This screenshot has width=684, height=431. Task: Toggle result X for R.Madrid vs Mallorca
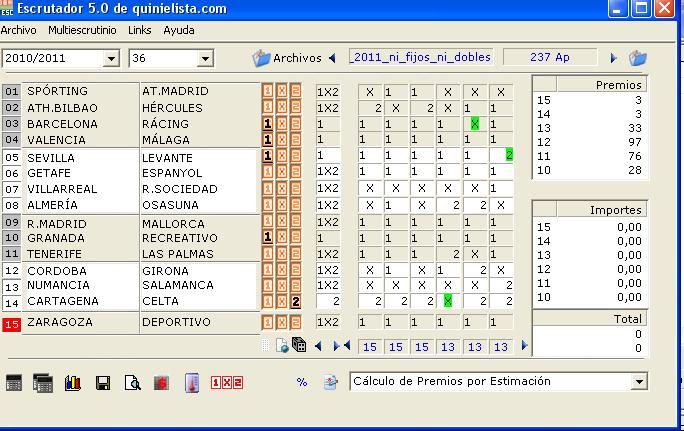282,221
